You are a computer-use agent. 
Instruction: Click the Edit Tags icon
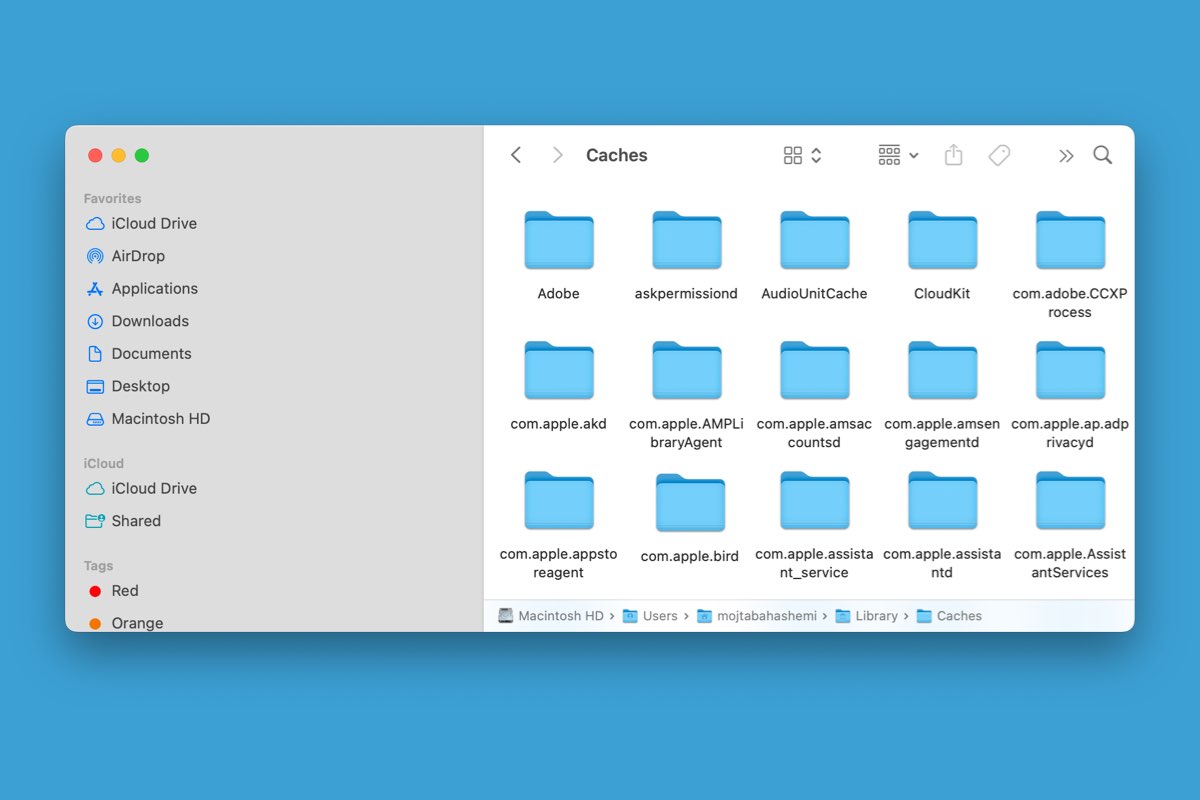999,155
